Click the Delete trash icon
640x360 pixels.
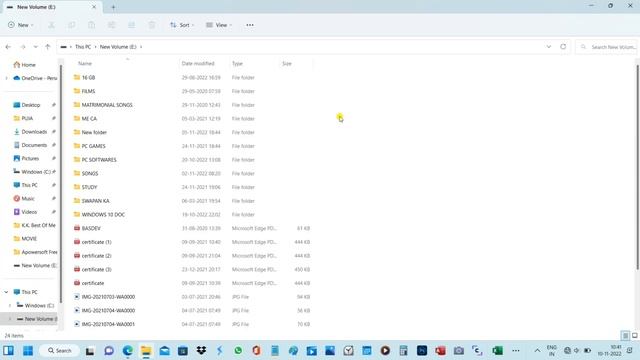tap(151, 25)
